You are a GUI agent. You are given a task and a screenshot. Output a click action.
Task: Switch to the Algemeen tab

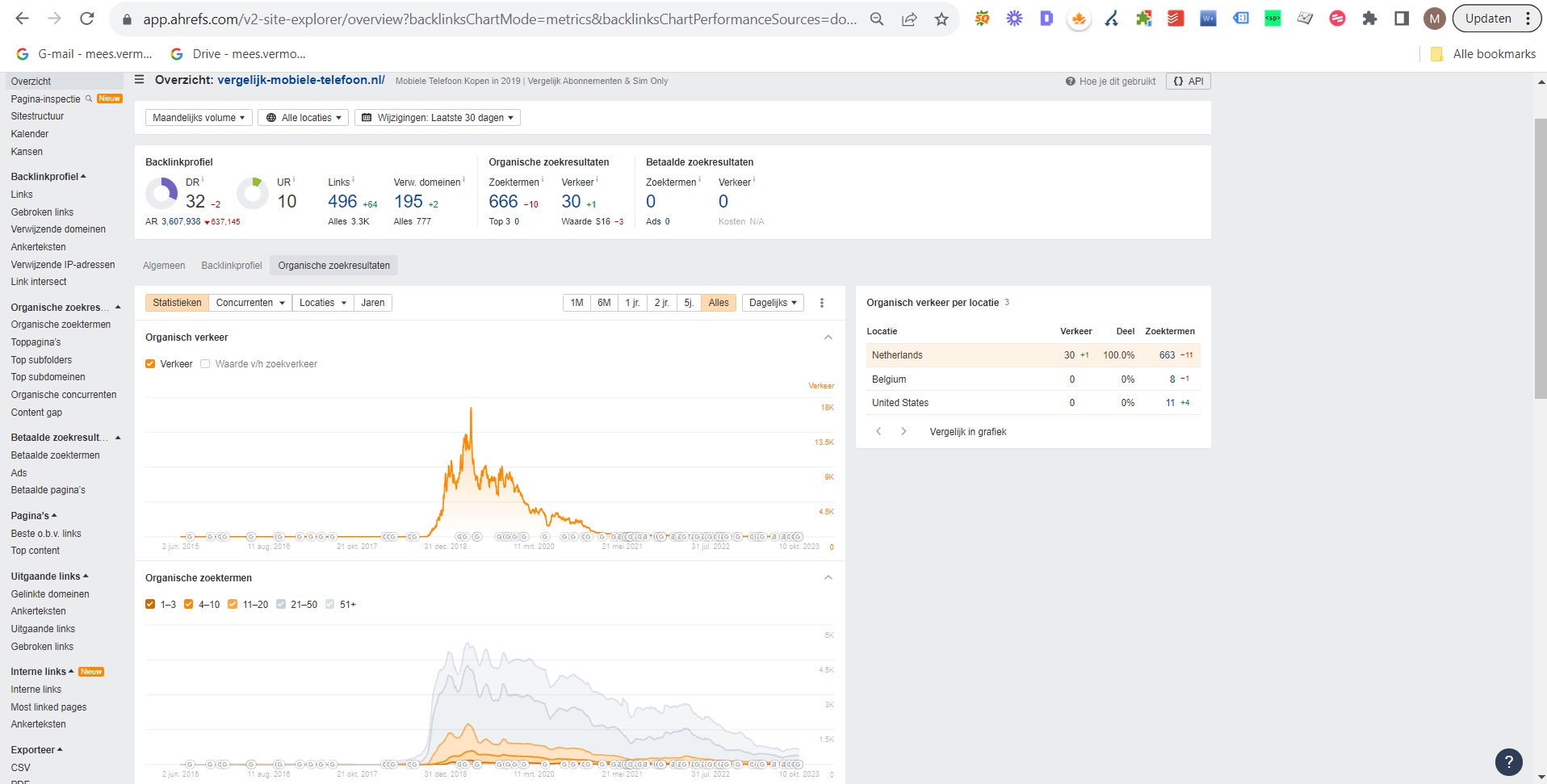164,266
